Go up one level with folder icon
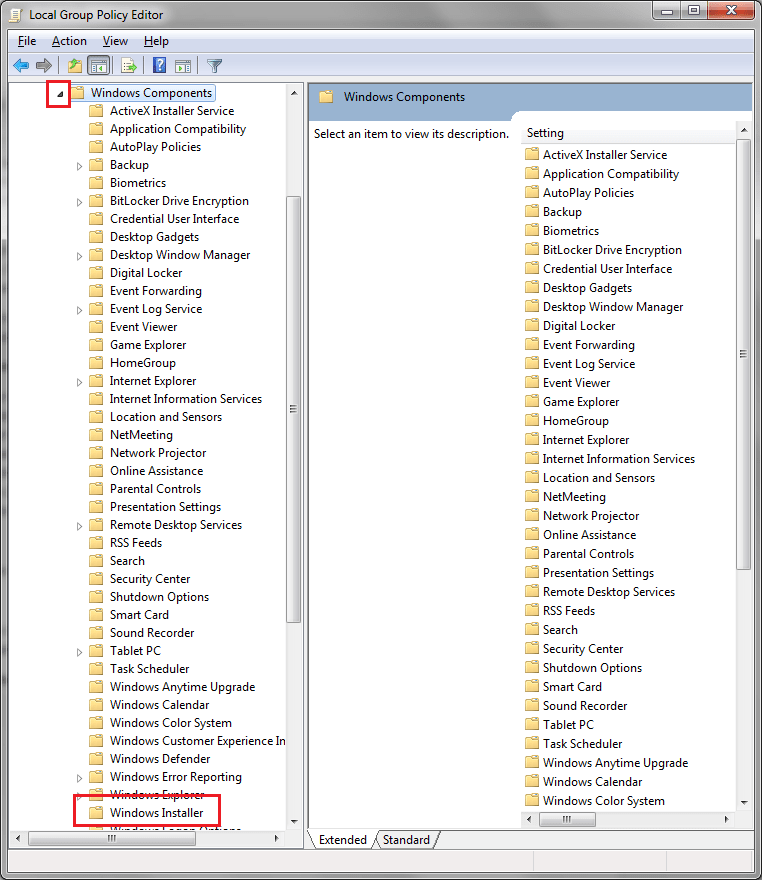762x880 pixels. pos(75,66)
